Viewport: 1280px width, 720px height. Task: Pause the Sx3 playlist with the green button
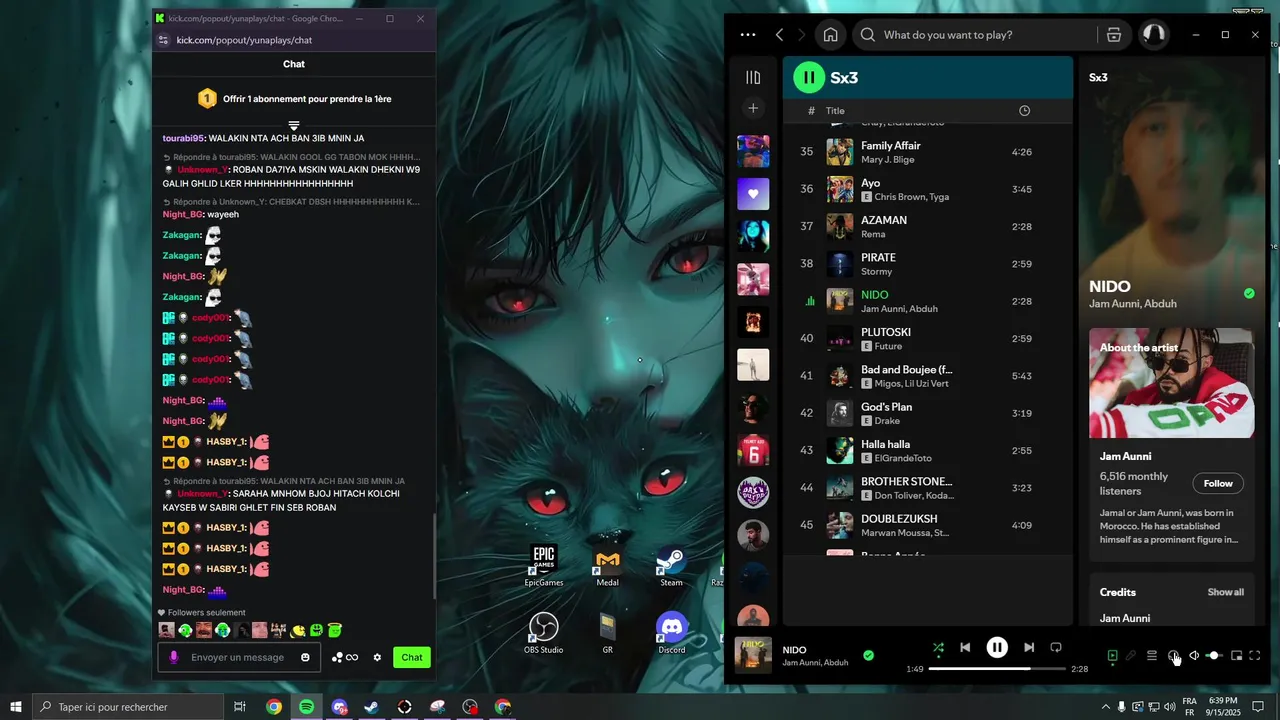[809, 77]
